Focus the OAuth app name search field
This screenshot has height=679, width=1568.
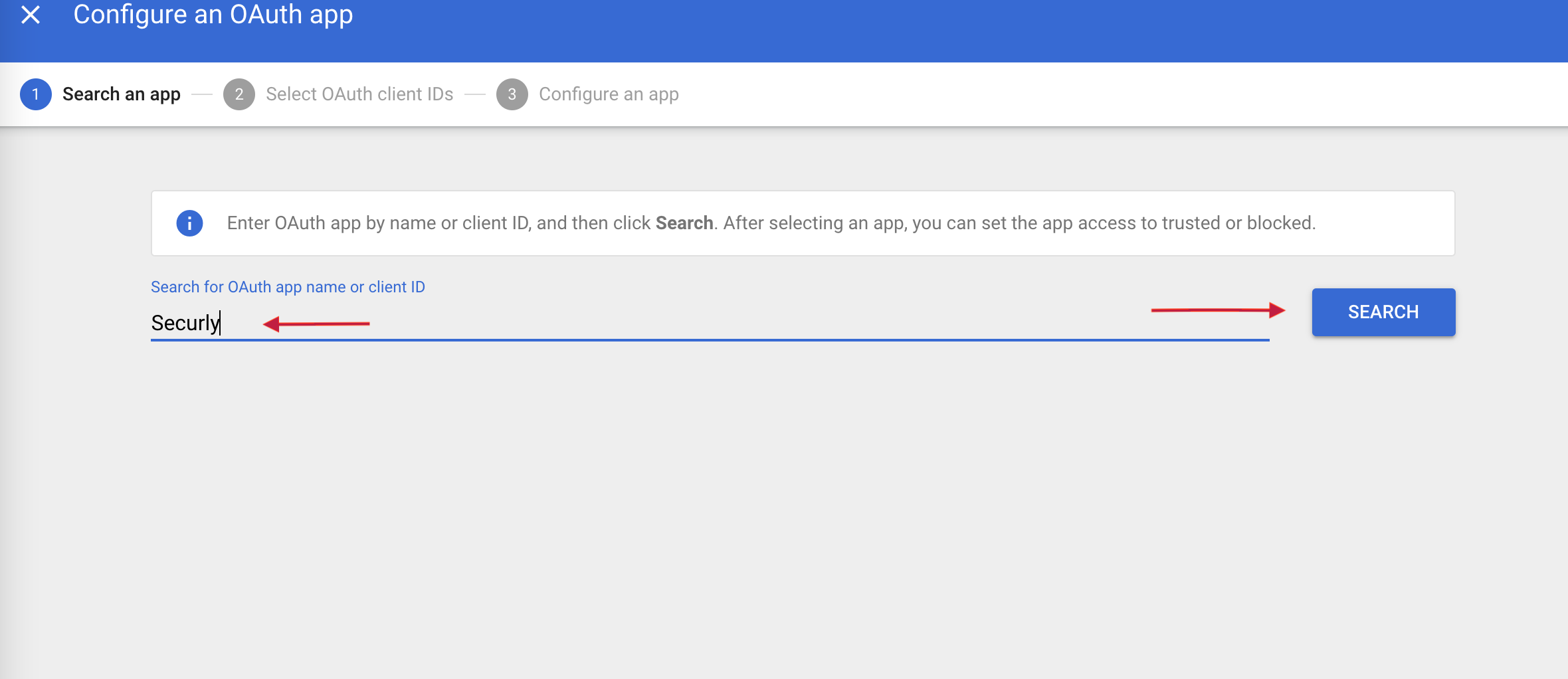click(x=710, y=323)
